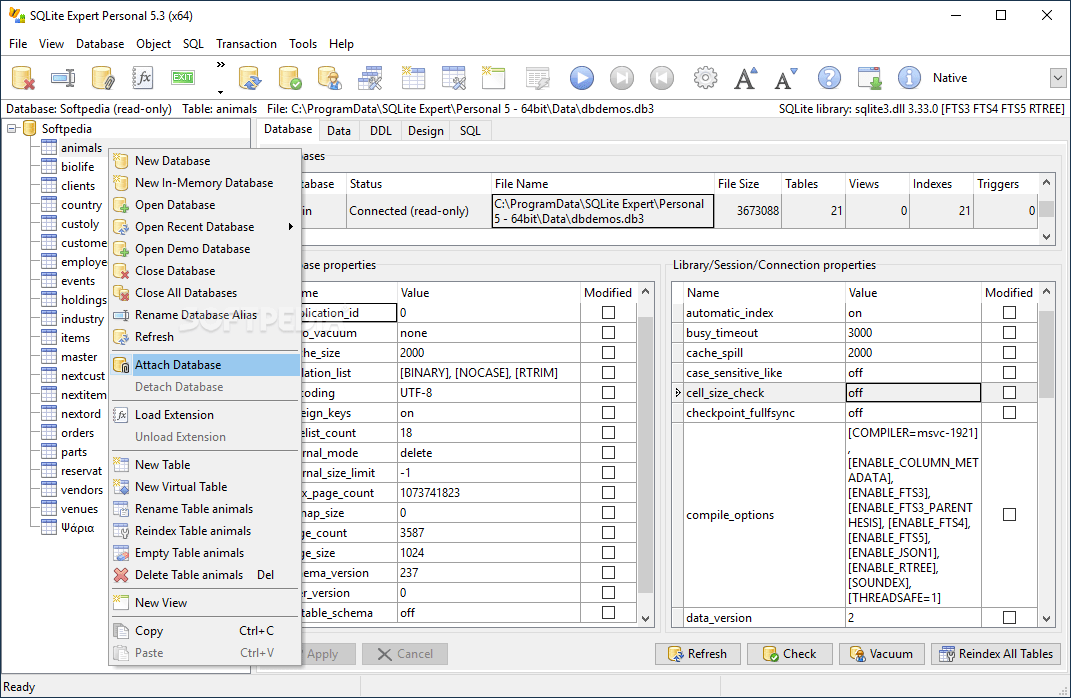Click connection properties scroll down arrow
This screenshot has width=1071, height=698.
[1046, 619]
